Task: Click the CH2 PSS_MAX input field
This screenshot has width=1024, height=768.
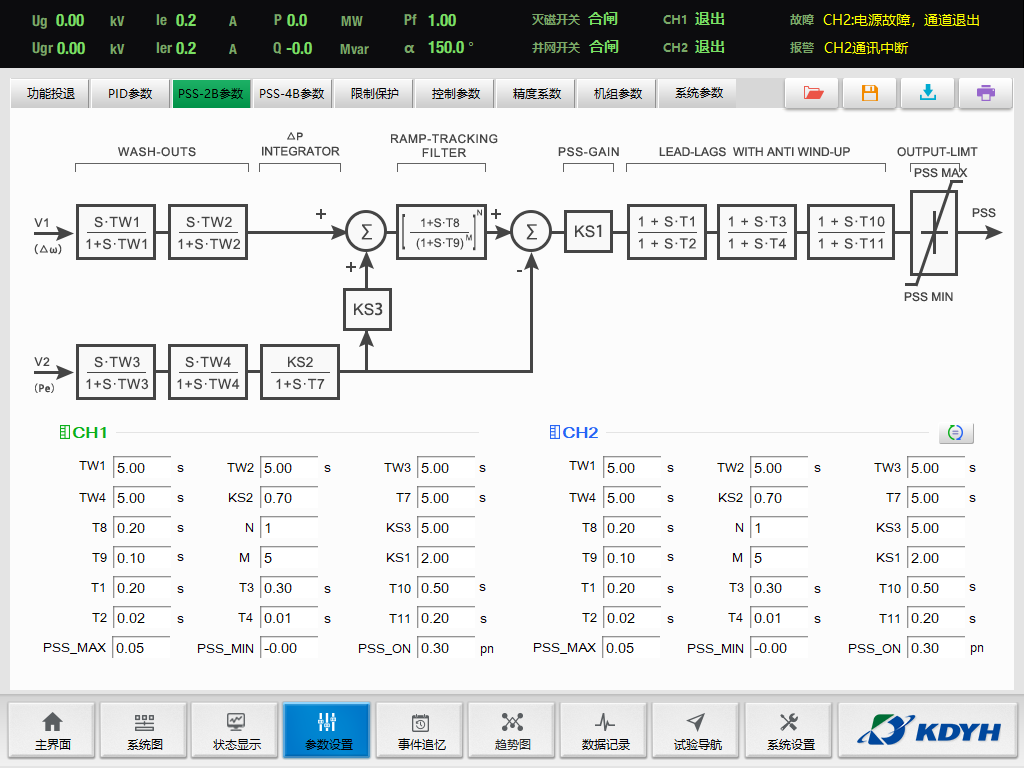Action: click(631, 648)
